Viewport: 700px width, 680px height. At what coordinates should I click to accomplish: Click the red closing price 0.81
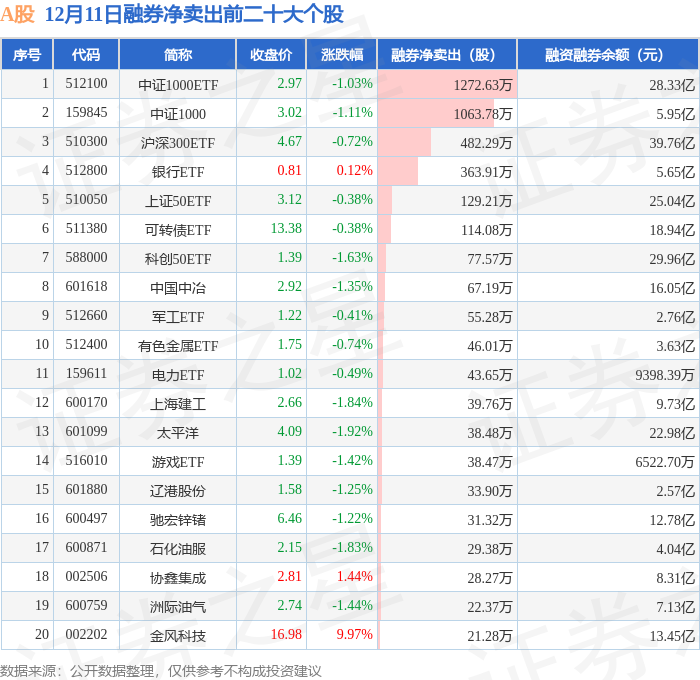pos(289,171)
